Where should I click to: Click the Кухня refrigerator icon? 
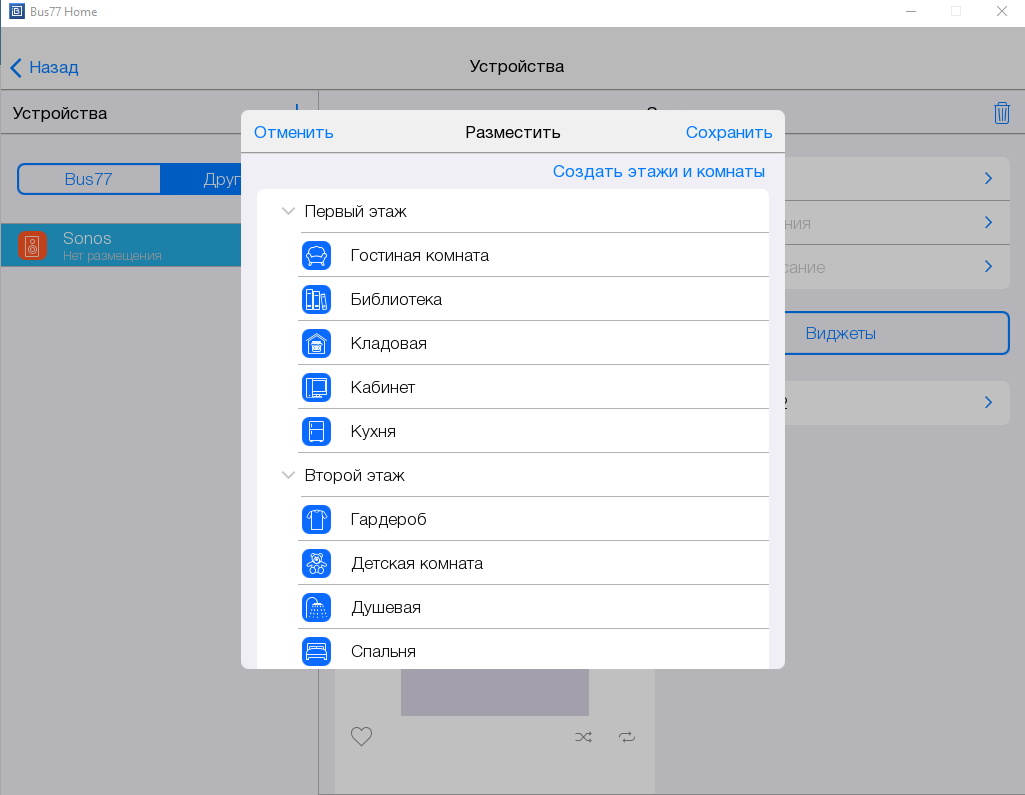pyautogui.click(x=316, y=431)
